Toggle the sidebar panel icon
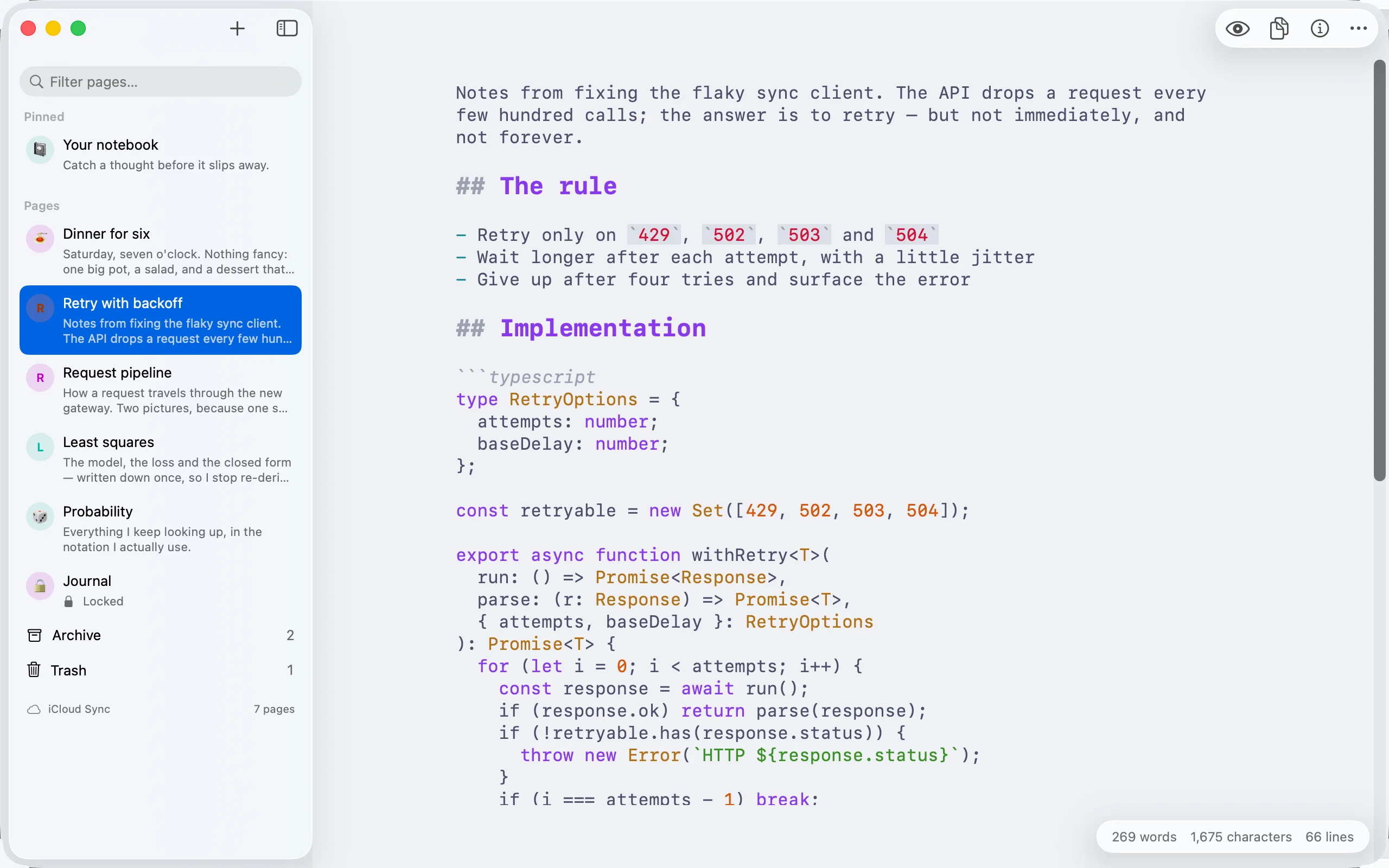The height and width of the screenshot is (868, 1389). [x=287, y=28]
